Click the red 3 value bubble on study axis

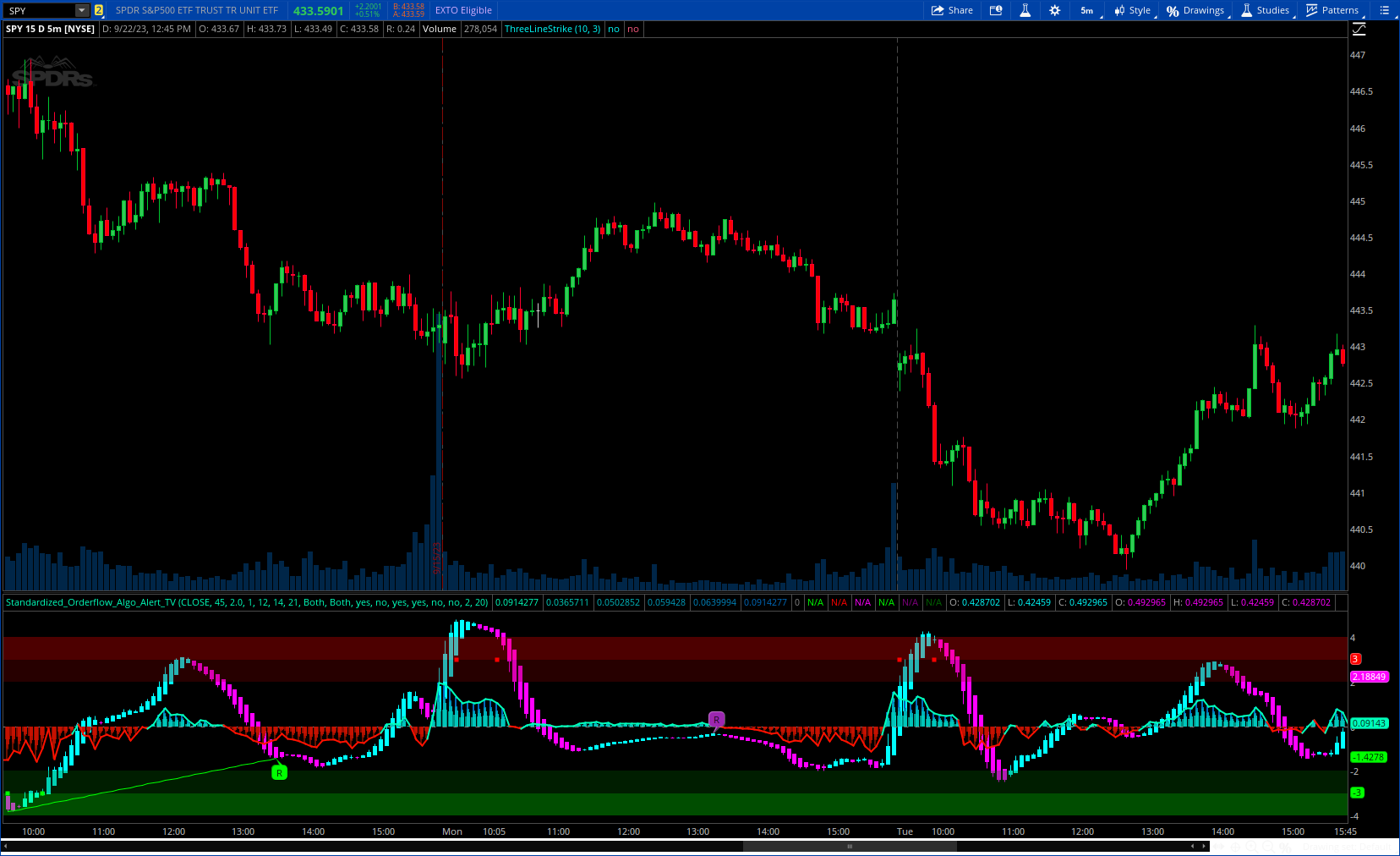[x=1355, y=659]
